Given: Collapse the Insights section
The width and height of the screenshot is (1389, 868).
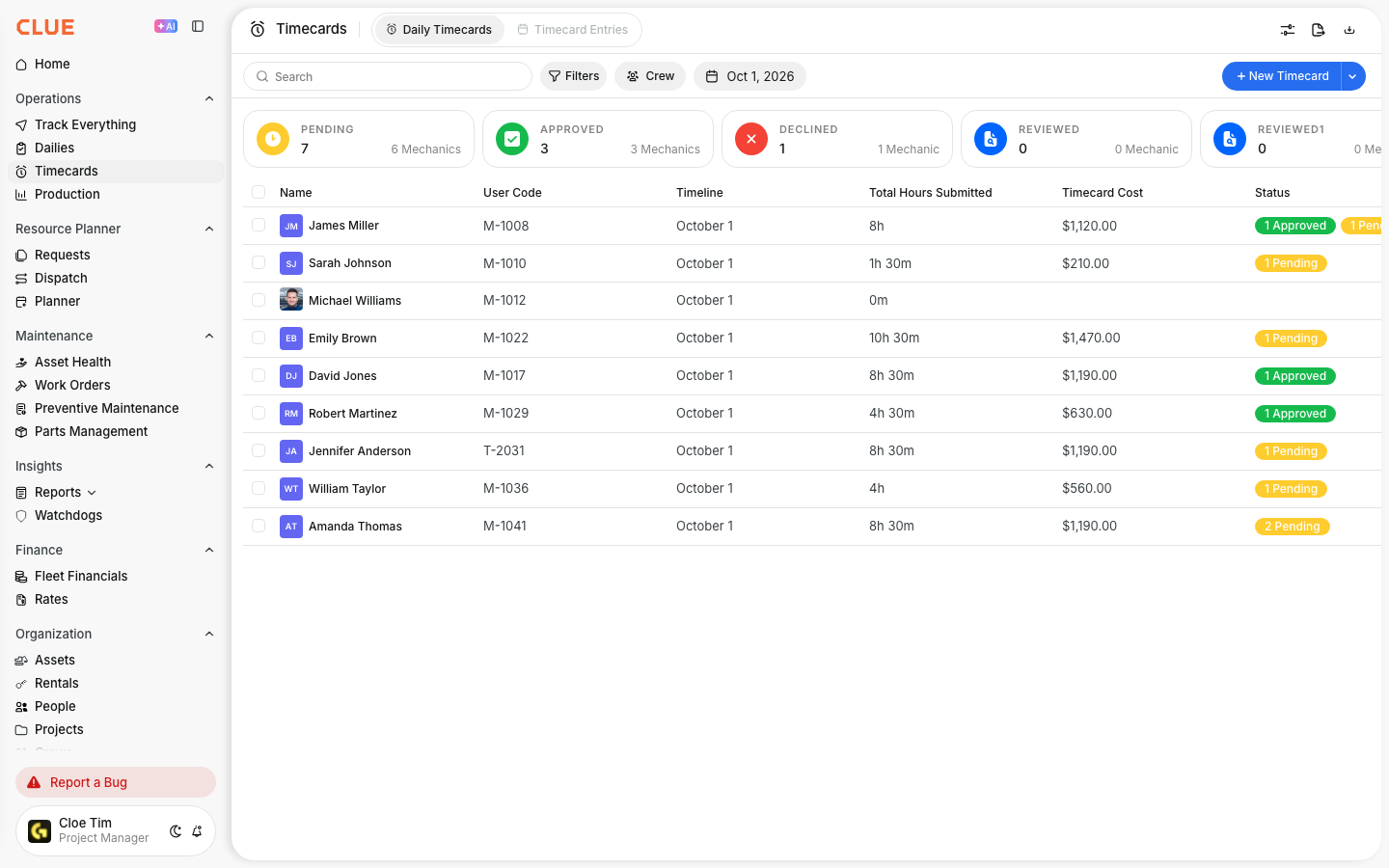Looking at the screenshot, I should point(209,466).
